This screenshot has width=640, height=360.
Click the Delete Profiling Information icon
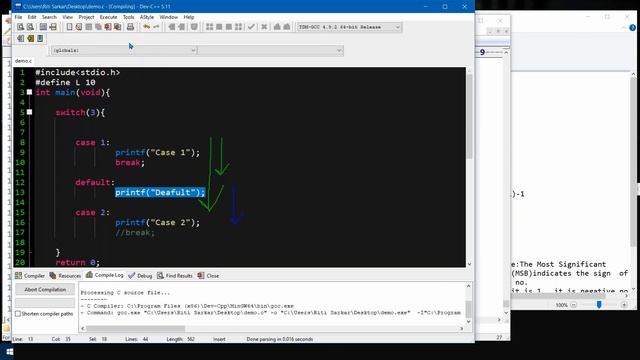click(x=287, y=27)
